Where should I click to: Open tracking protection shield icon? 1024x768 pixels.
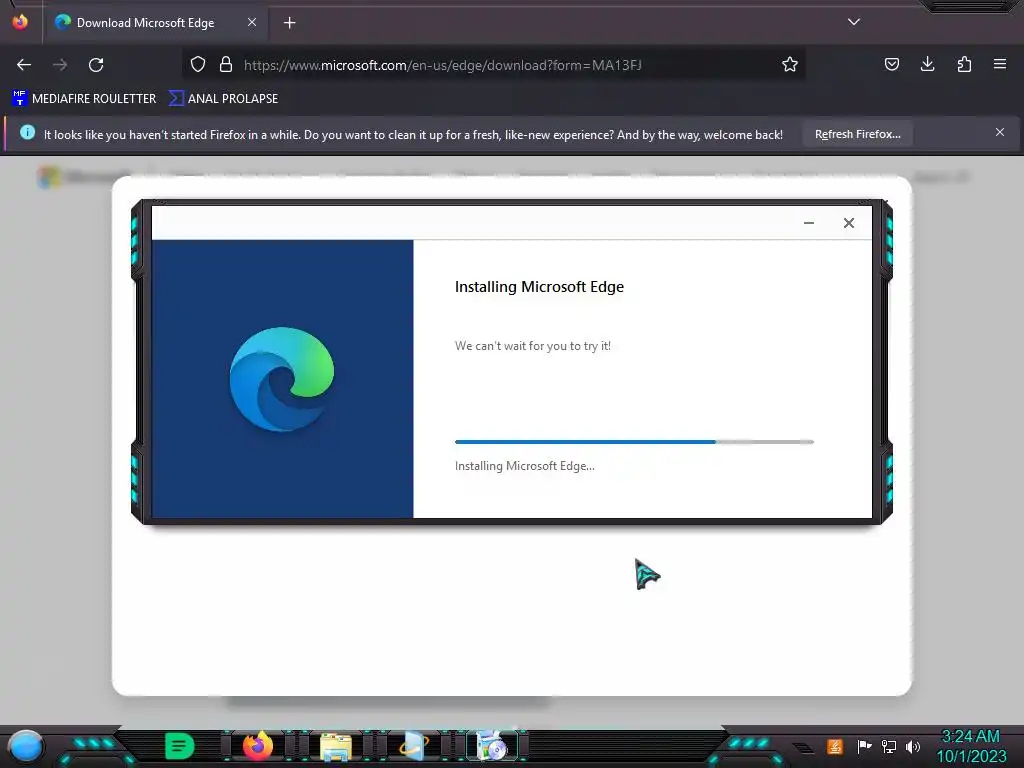(198, 64)
